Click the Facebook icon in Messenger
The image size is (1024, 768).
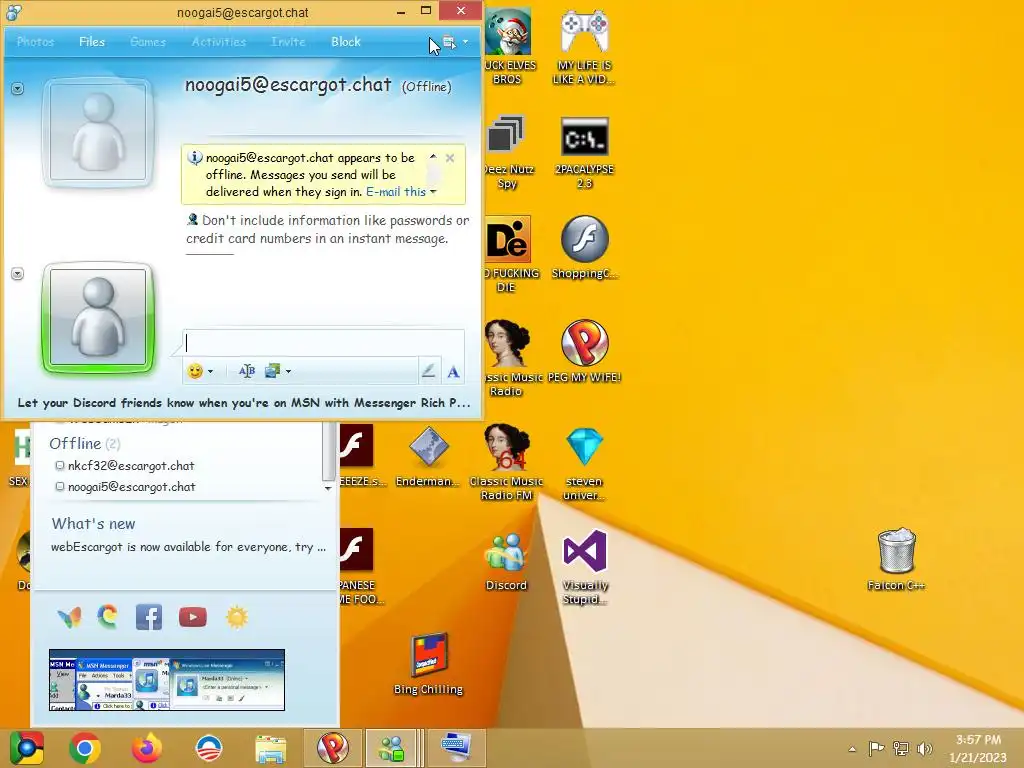click(x=149, y=617)
